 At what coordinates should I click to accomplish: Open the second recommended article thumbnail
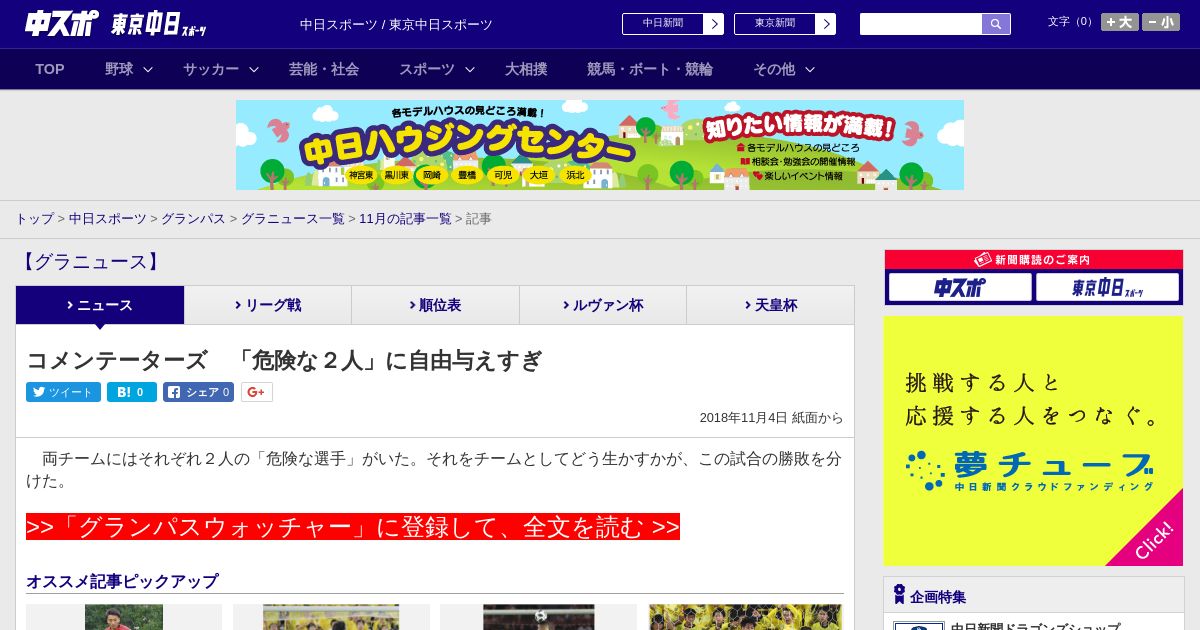(331, 617)
